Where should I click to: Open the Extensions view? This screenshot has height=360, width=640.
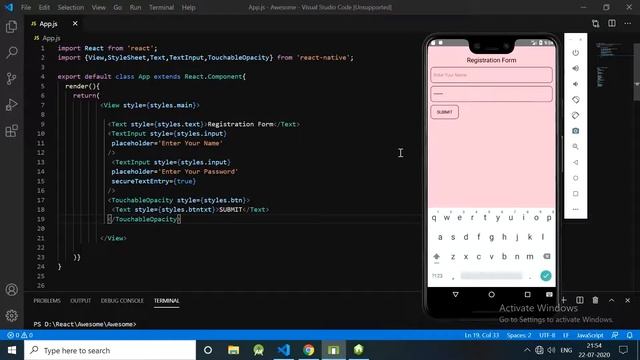(11, 131)
